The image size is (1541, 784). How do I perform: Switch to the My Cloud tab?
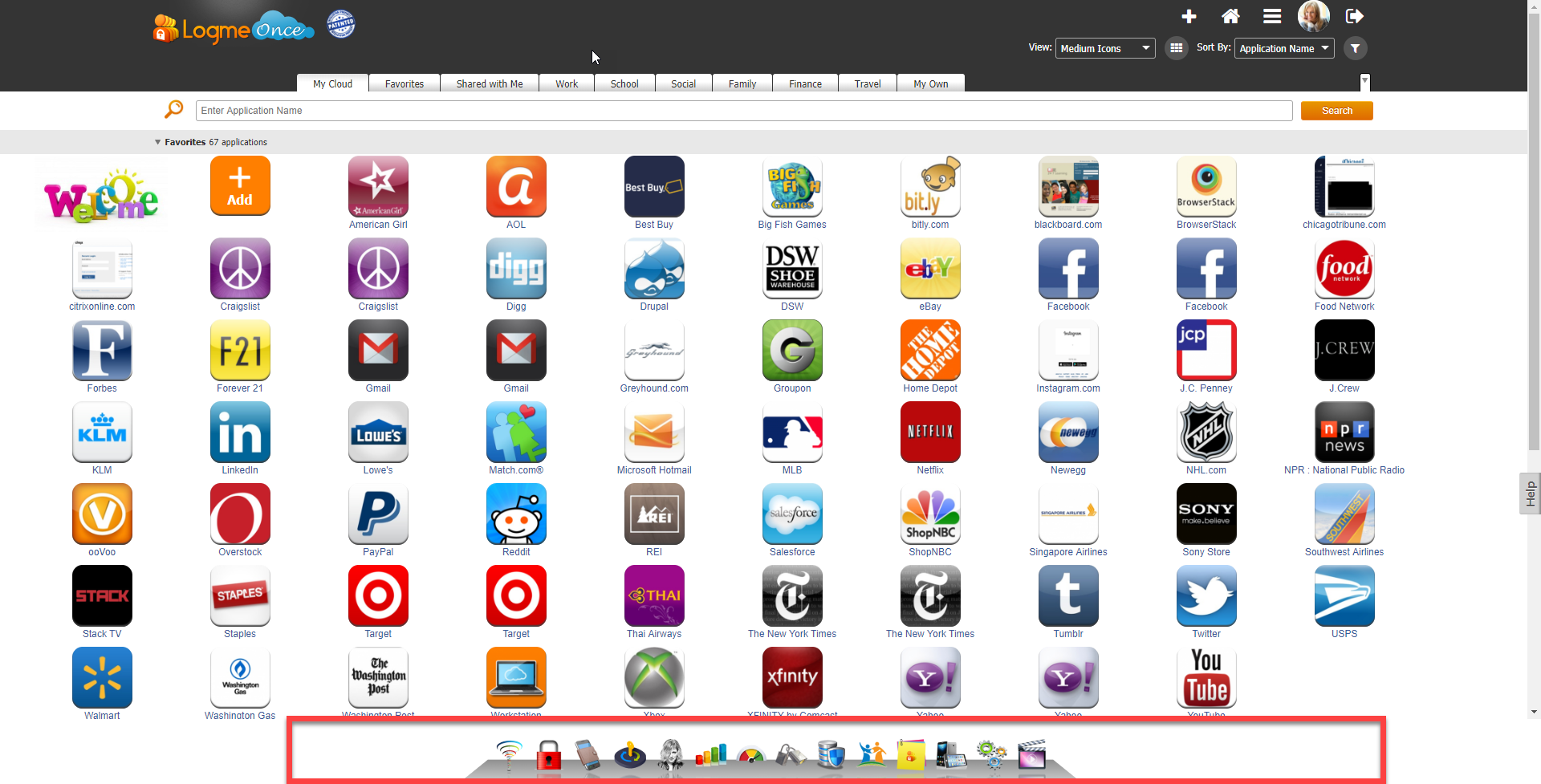[x=332, y=83]
